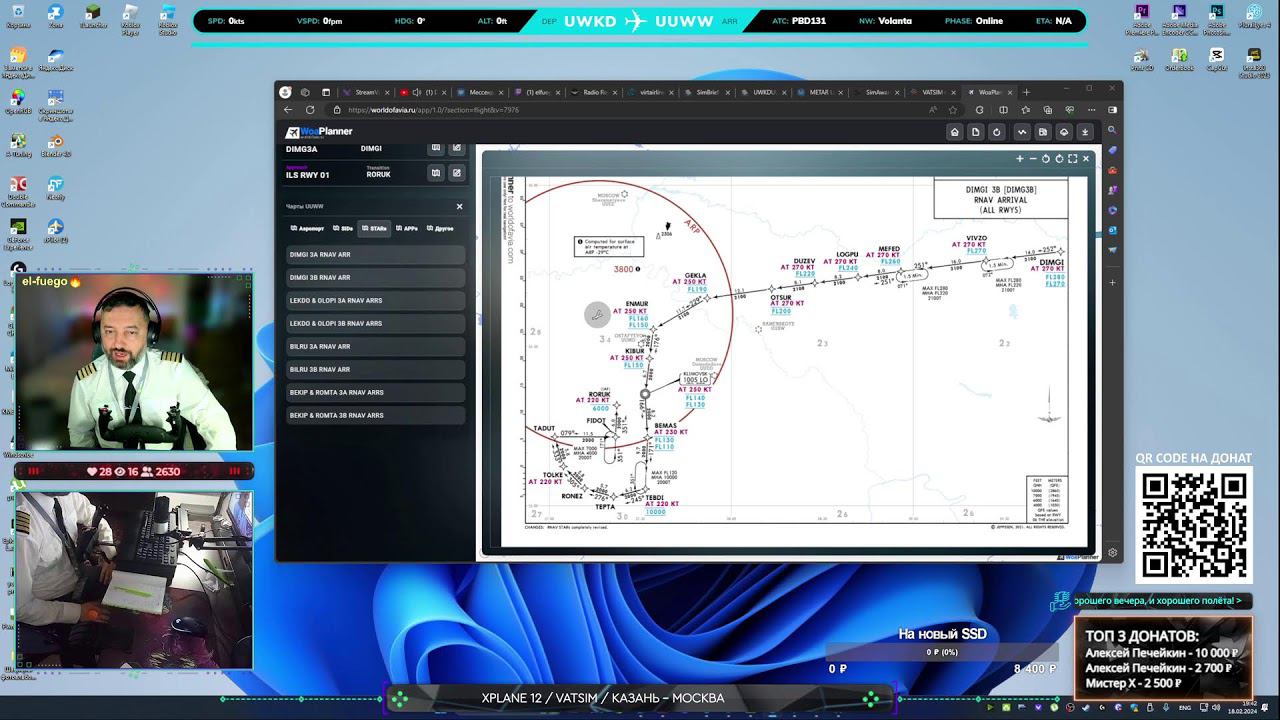The width and height of the screenshot is (1280, 720).
Task: Open OrderBook desktop shortcut
Action: click(1180, 60)
